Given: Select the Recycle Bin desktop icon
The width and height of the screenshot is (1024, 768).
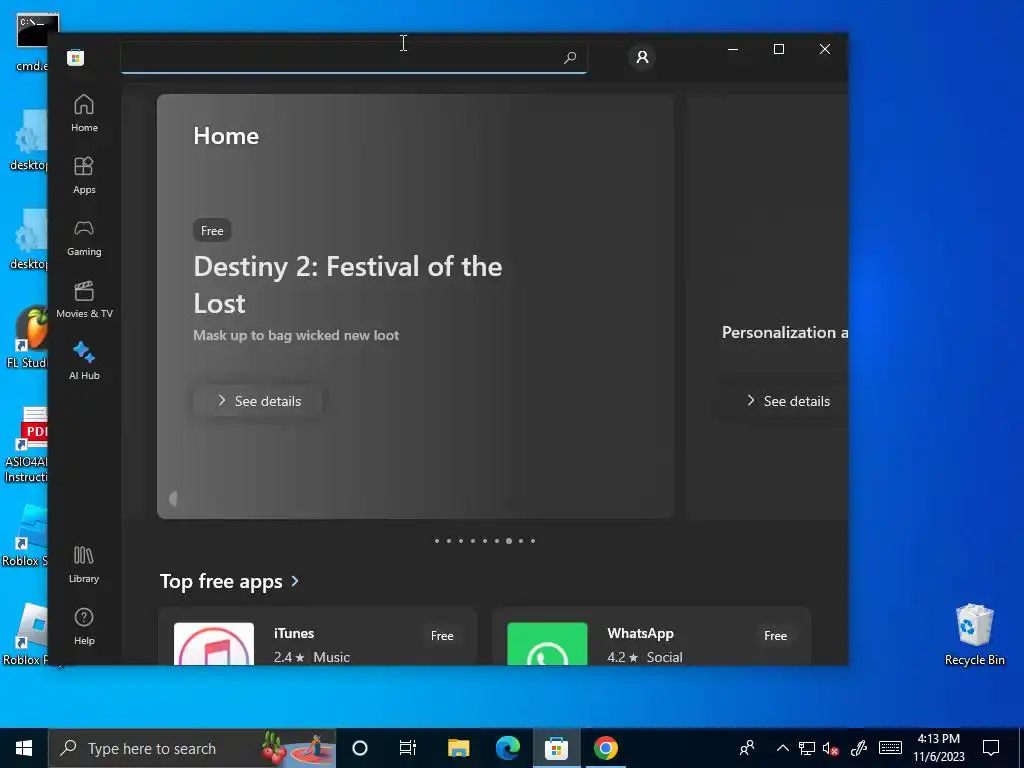Looking at the screenshot, I should point(974,634).
